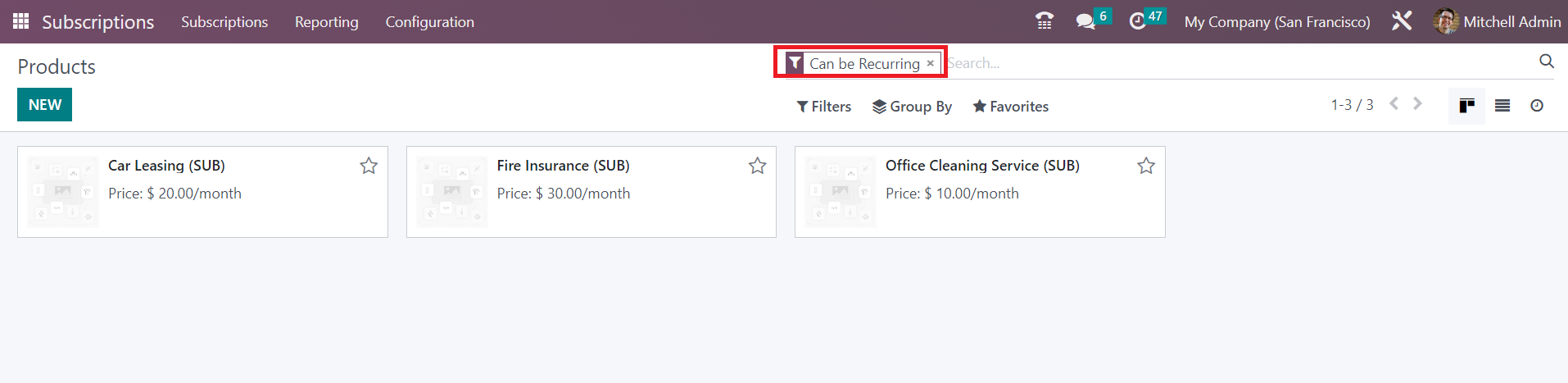Expand the Group By dropdown
Image resolution: width=1568 pixels, height=383 pixels.
tap(912, 107)
